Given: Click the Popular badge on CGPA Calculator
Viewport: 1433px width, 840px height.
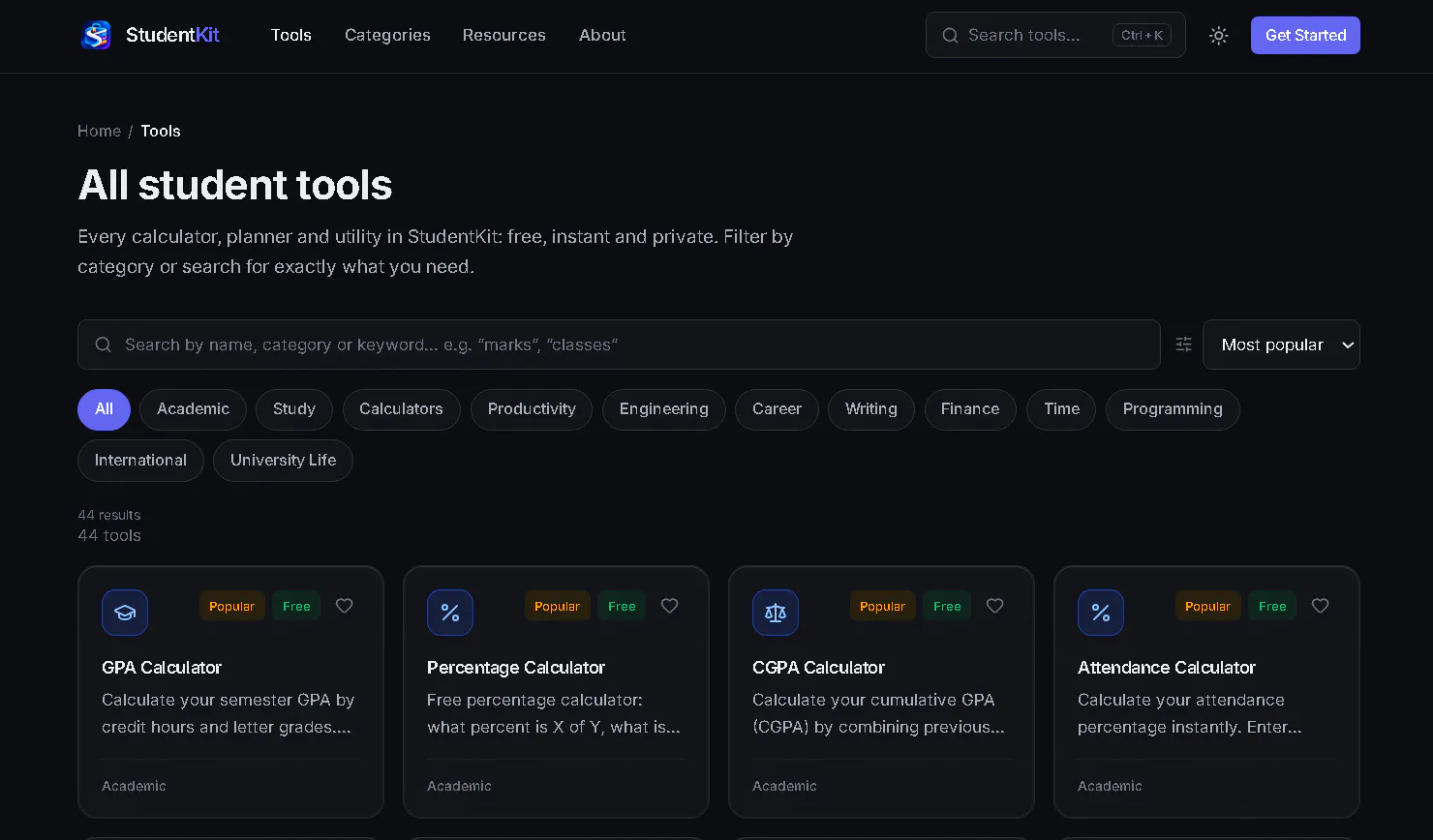Looking at the screenshot, I should point(883,606).
